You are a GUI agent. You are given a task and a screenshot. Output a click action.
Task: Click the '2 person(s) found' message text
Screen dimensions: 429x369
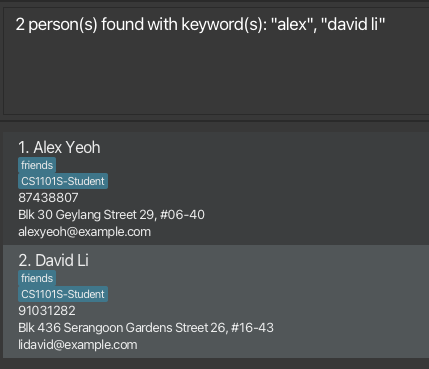coord(200,25)
